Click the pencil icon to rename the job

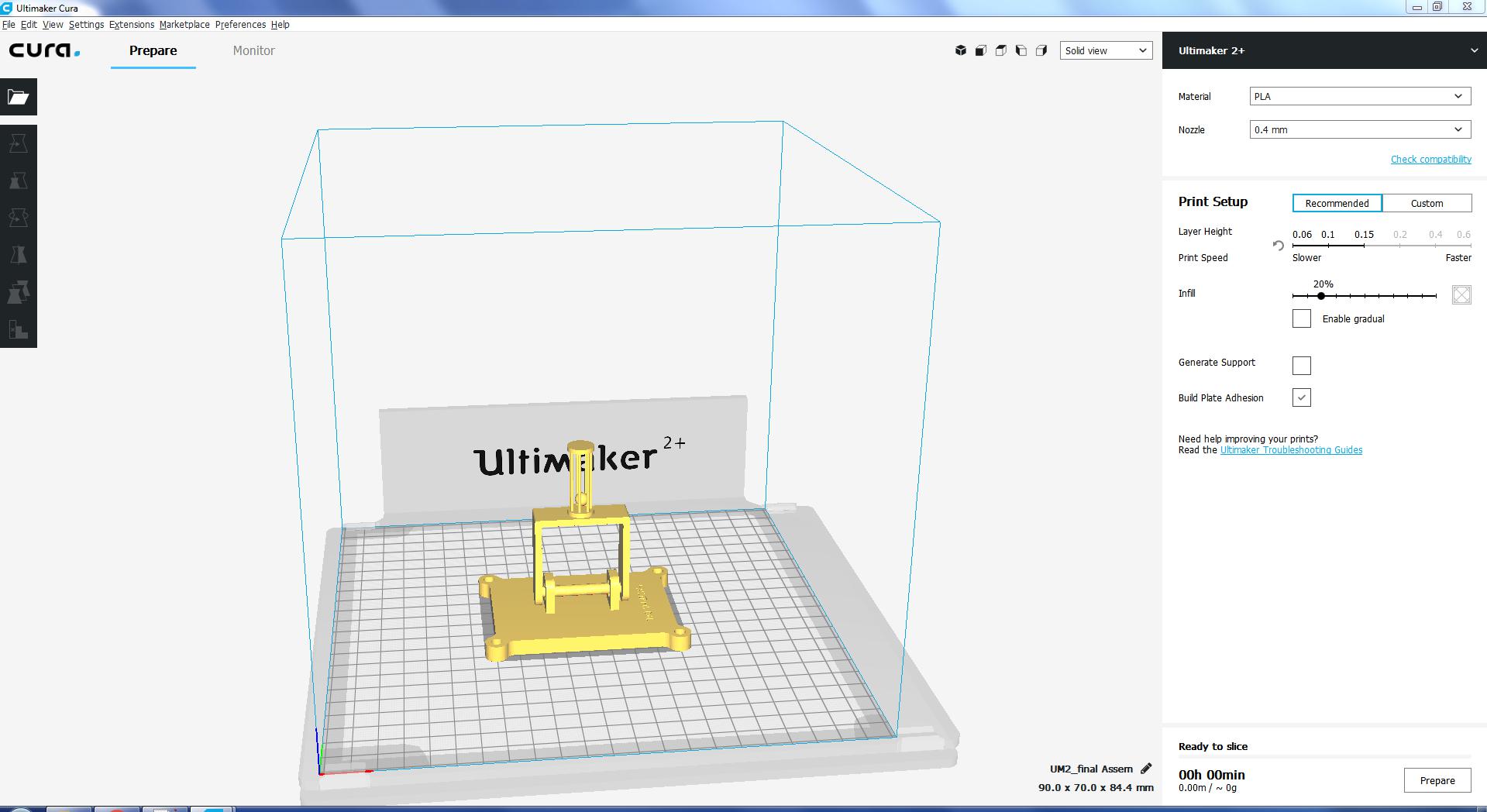(1146, 769)
